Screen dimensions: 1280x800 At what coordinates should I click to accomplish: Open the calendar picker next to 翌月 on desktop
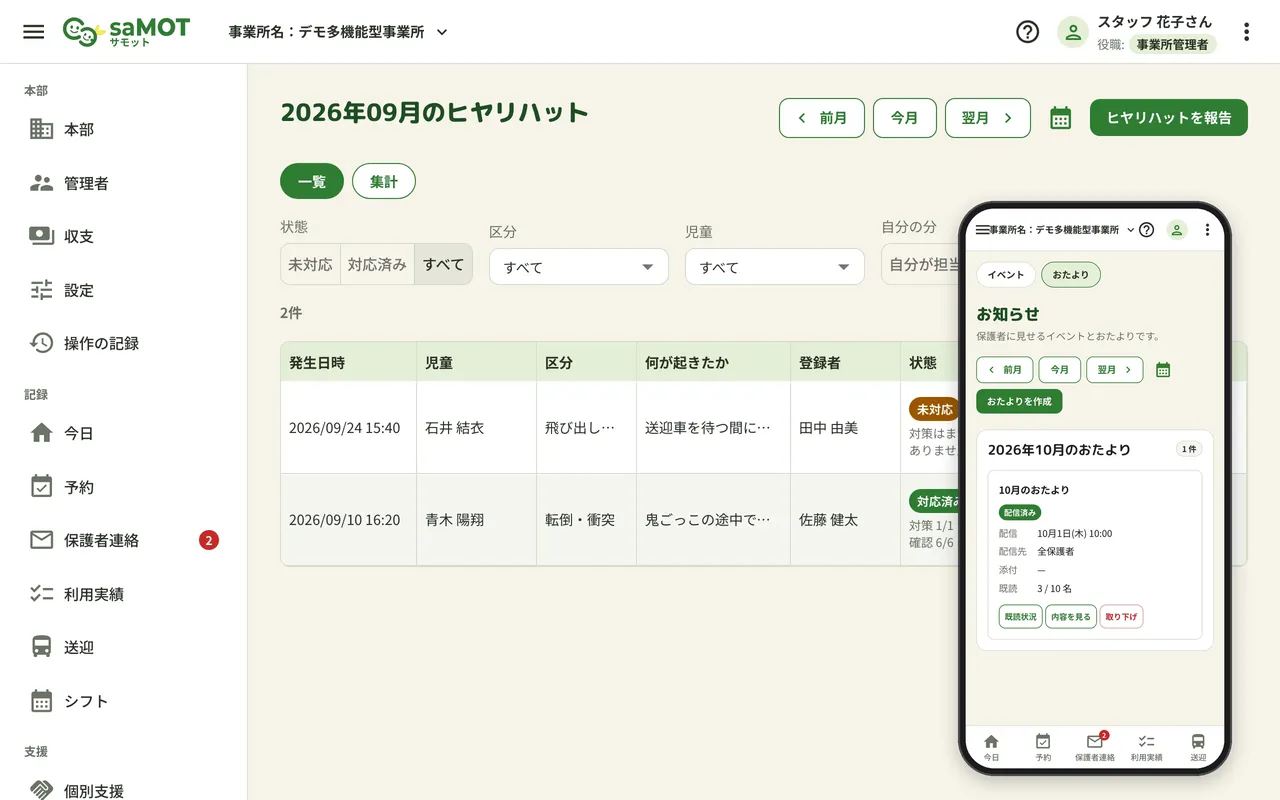click(x=1061, y=118)
